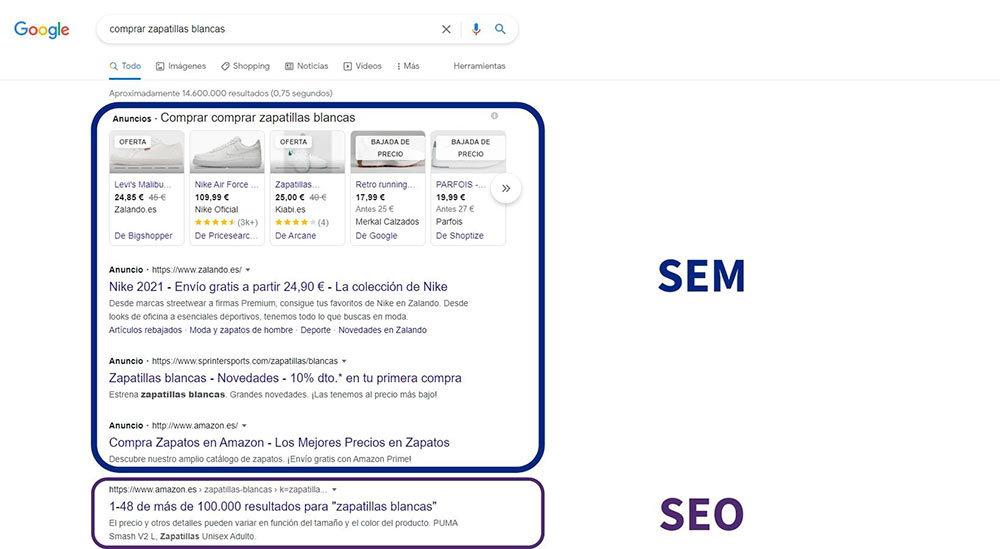Viewport: 1000px width, 549px height.
Task: Open the De Bigshopper link
Action: [143, 235]
